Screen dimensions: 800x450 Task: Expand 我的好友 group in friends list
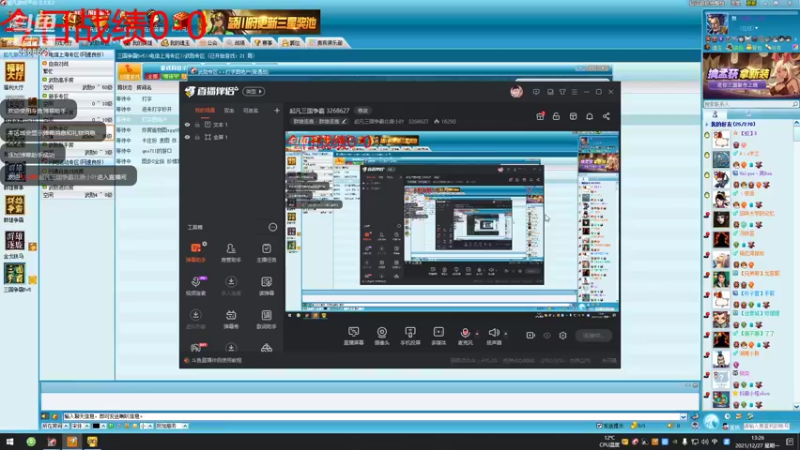click(x=707, y=124)
